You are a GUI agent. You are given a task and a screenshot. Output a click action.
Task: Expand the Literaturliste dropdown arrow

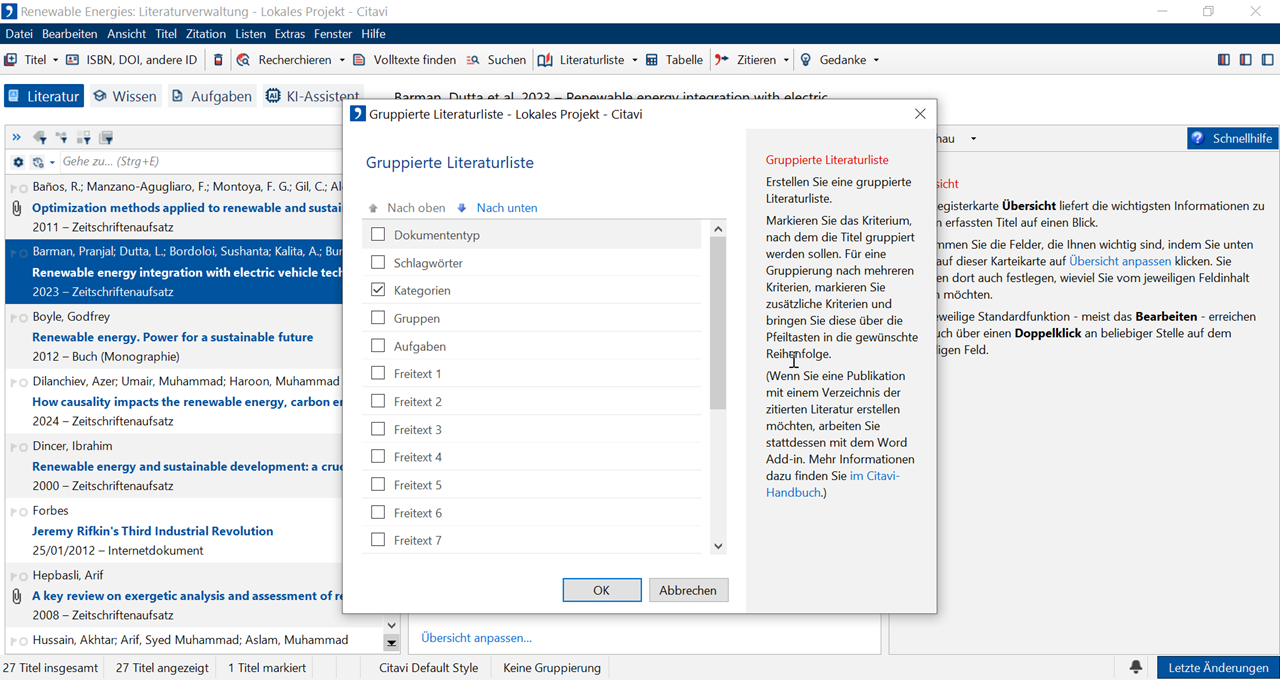click(634, 60)
